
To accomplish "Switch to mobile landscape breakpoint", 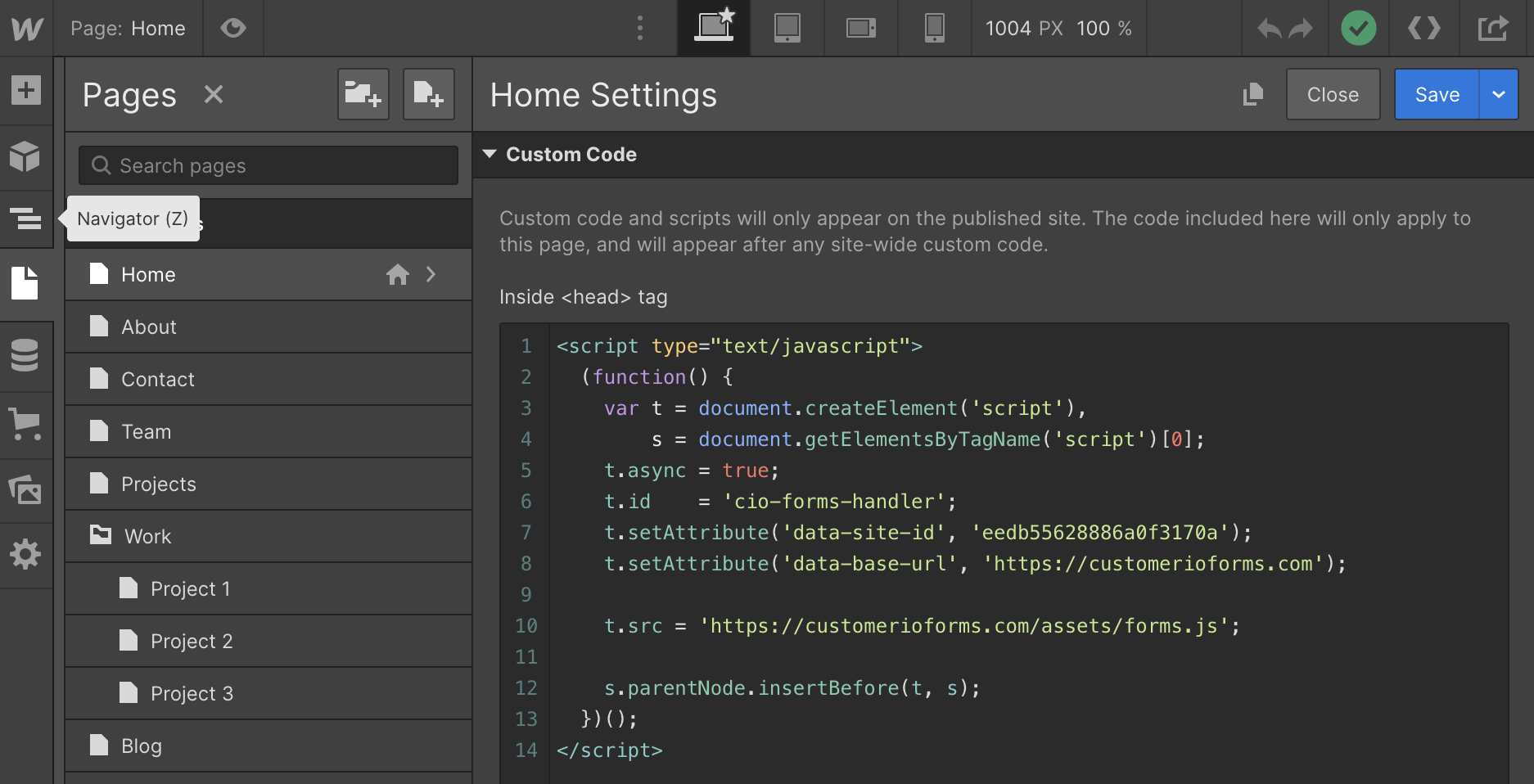I will (861, 28).
